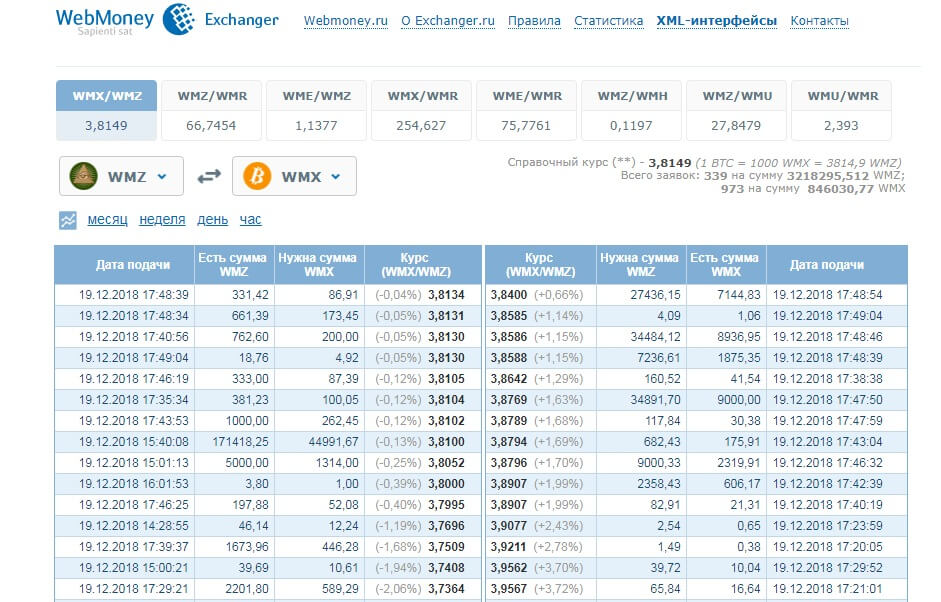Click the date 19.12.2018 17:38:38
941x602 pixels.
pos(828,379)
